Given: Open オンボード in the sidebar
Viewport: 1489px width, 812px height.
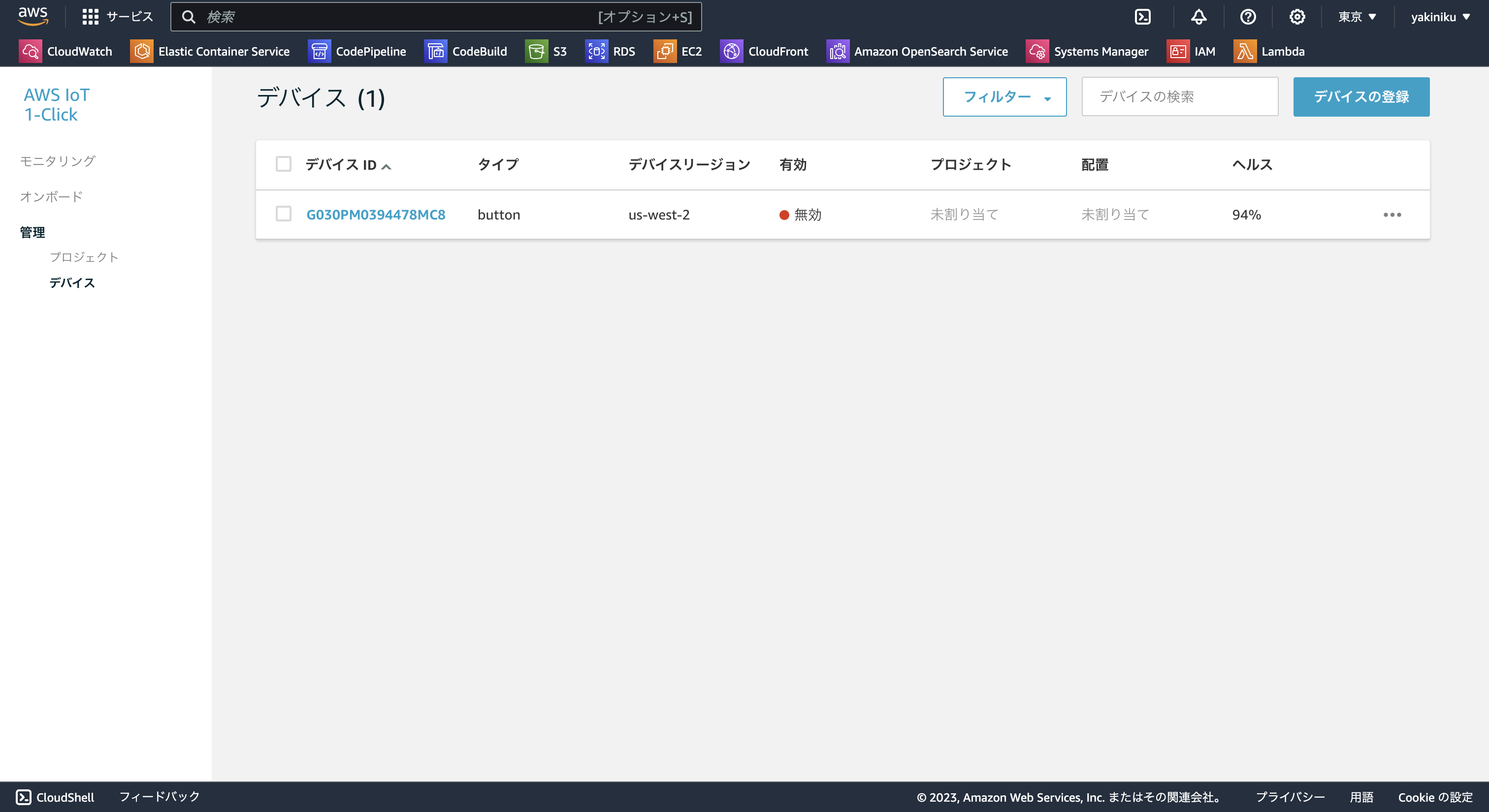Looking at the screenshot, I should [51, 196].
